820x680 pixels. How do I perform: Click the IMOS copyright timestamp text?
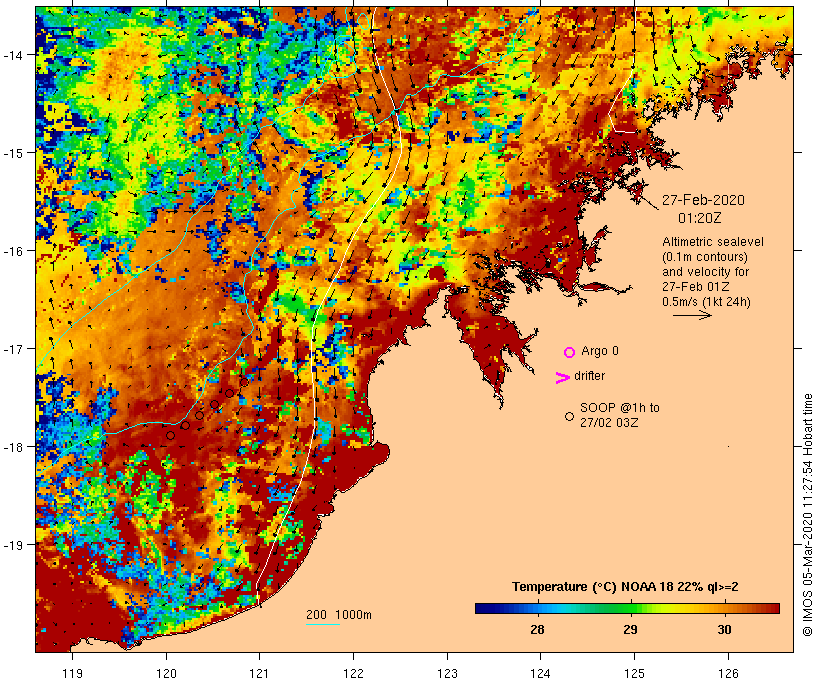(807, 515)
